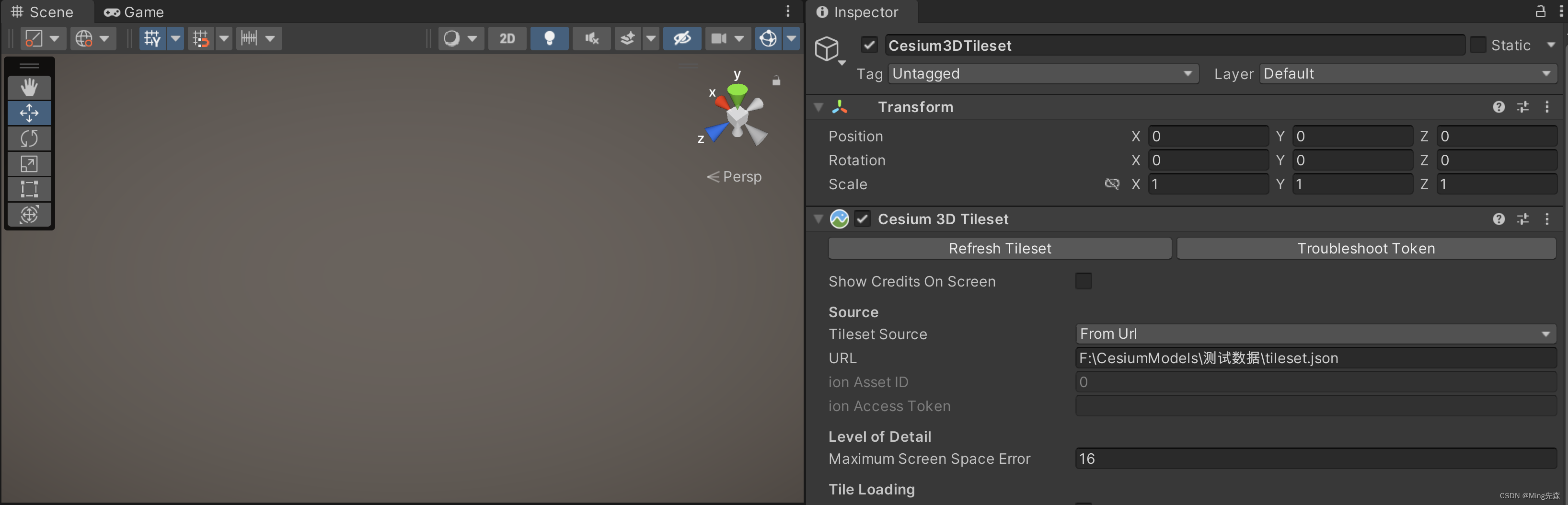Viewport: 1568px width, 505px height.
Task: Click the red X axis cone
Action: [723, 102]
